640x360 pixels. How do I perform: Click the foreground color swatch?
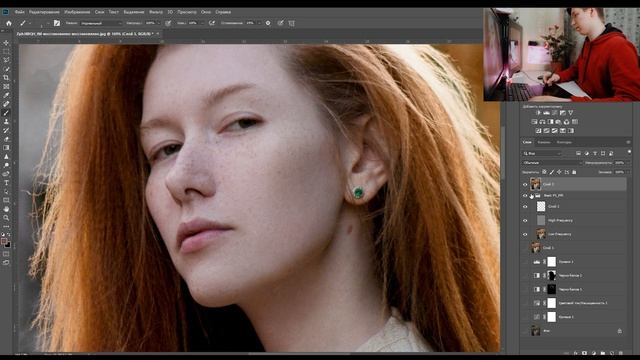click(x=4, y=241)
